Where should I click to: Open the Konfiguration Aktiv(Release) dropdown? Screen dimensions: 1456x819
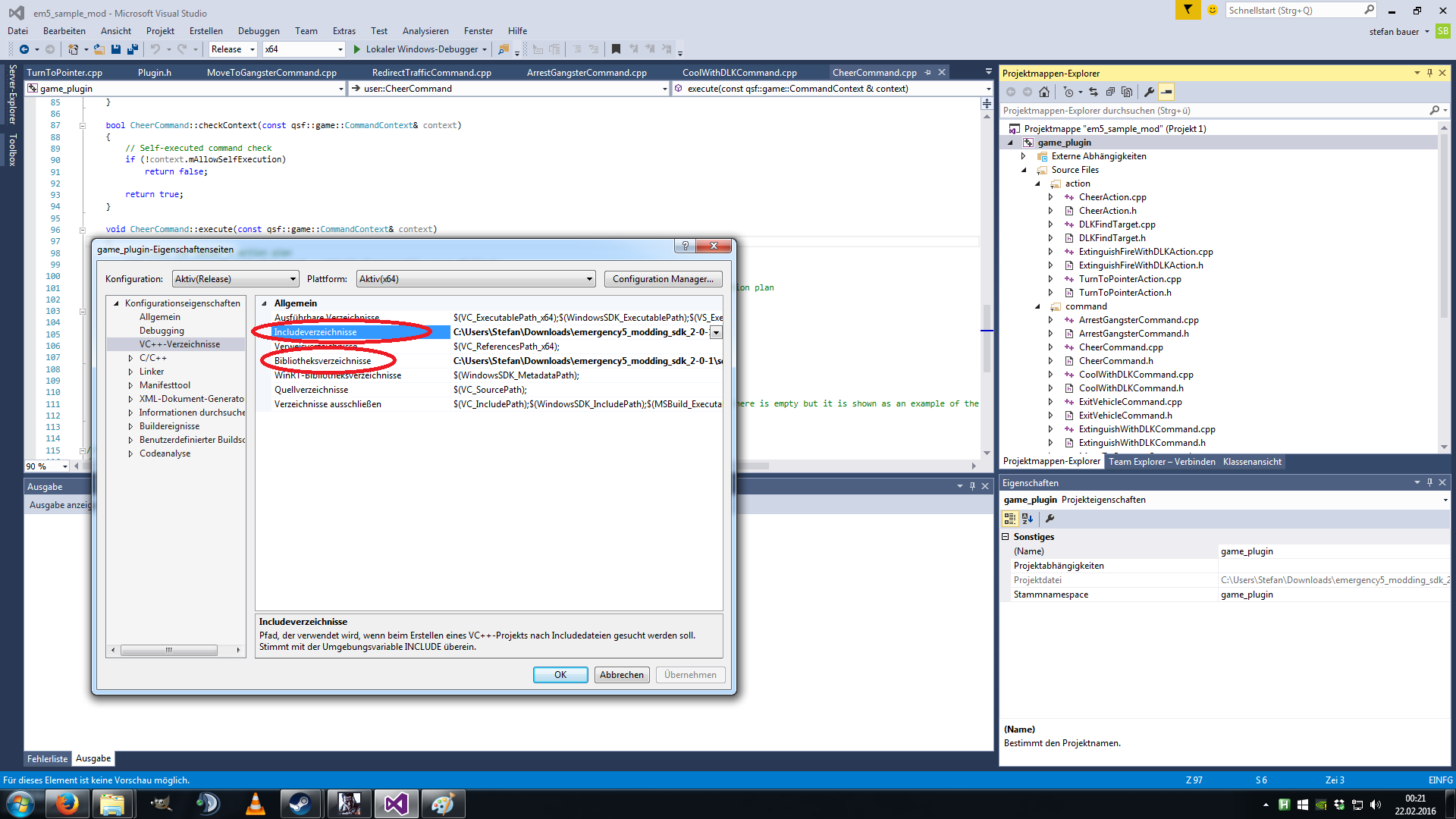coord(236,279)
